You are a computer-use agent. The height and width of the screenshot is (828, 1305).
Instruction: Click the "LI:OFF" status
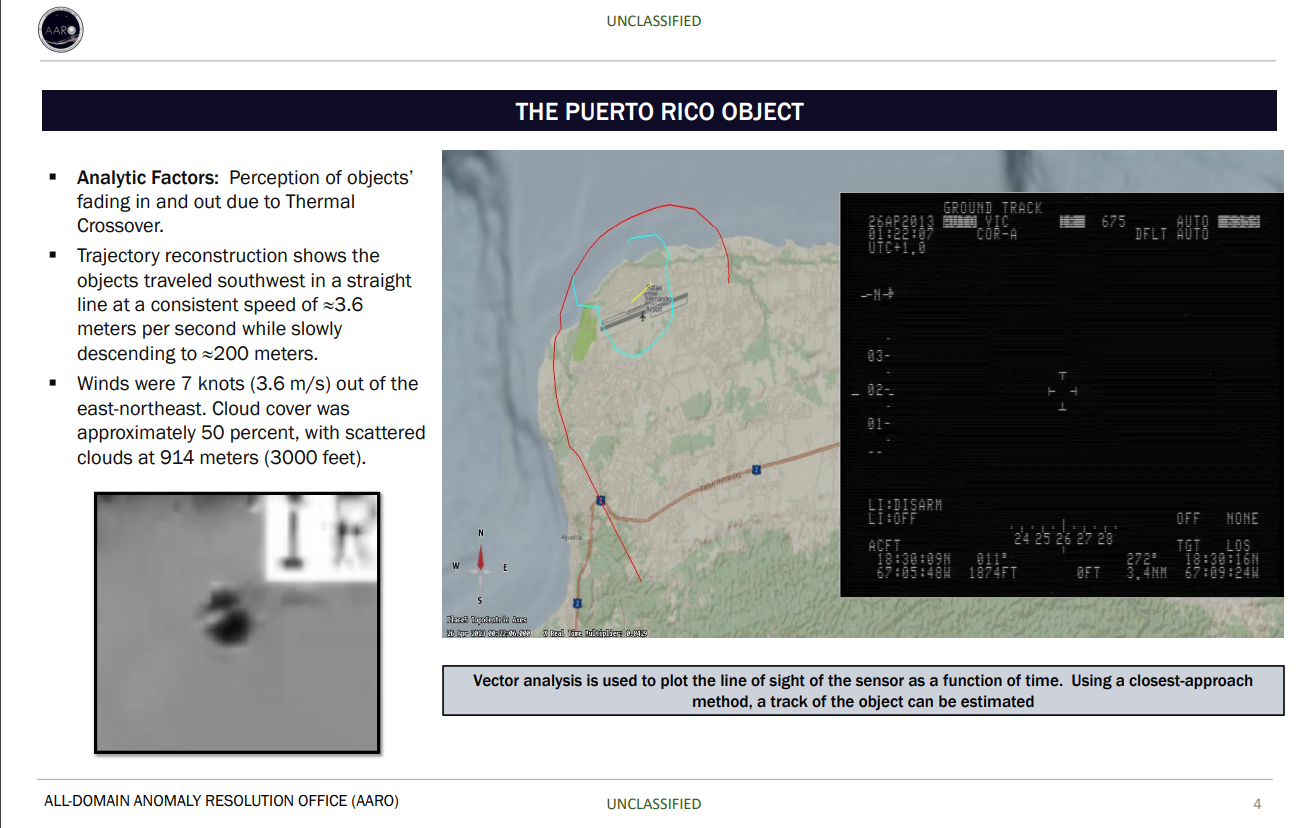893,518
